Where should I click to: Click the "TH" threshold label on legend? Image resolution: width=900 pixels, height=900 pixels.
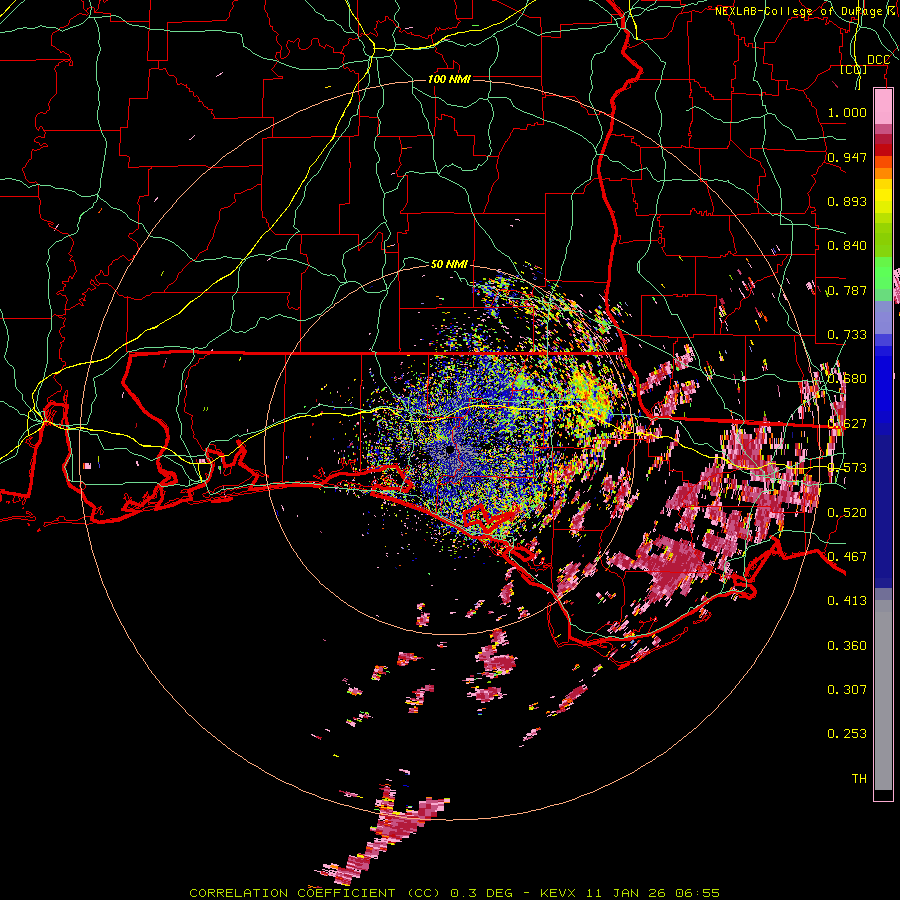(x=859, y=779)
